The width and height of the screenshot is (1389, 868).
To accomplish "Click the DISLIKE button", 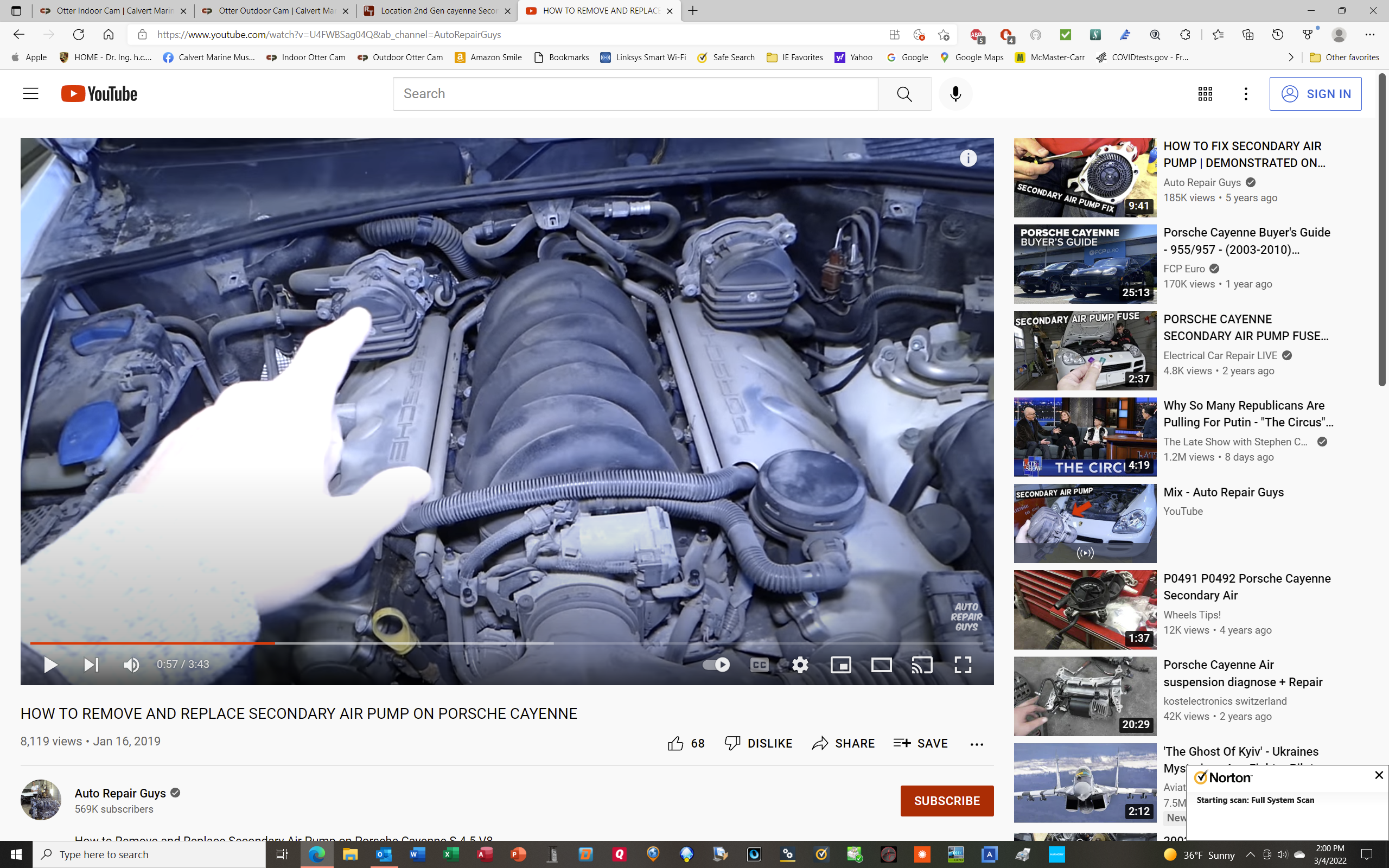I will click(757, 743).
